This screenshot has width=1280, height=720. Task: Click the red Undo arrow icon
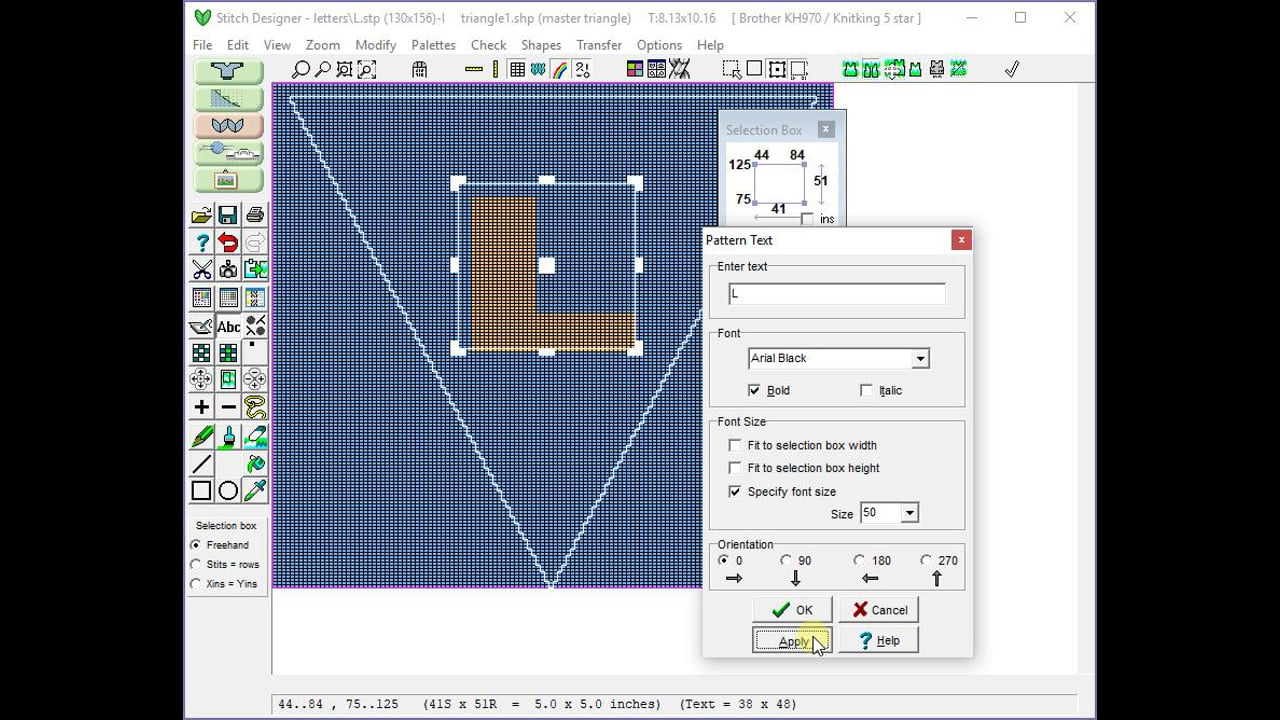coord(228,242)
